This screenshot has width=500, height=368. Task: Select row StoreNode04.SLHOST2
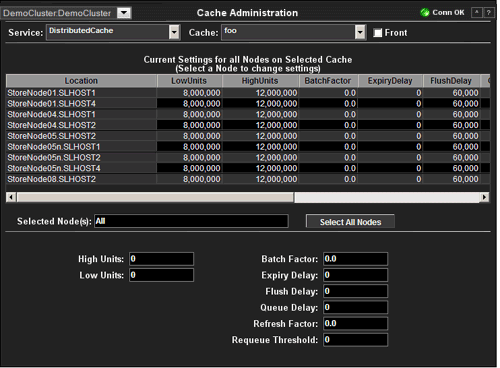click(248, 125)
